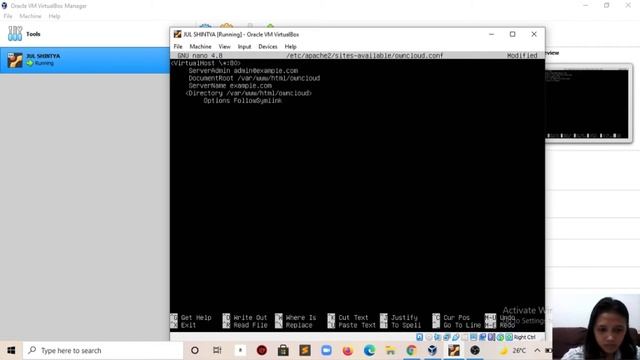Screen dimensions: 640x360
Task: Click the VM preview thumbnail in Manager
Action: click(x=587, y=103)
